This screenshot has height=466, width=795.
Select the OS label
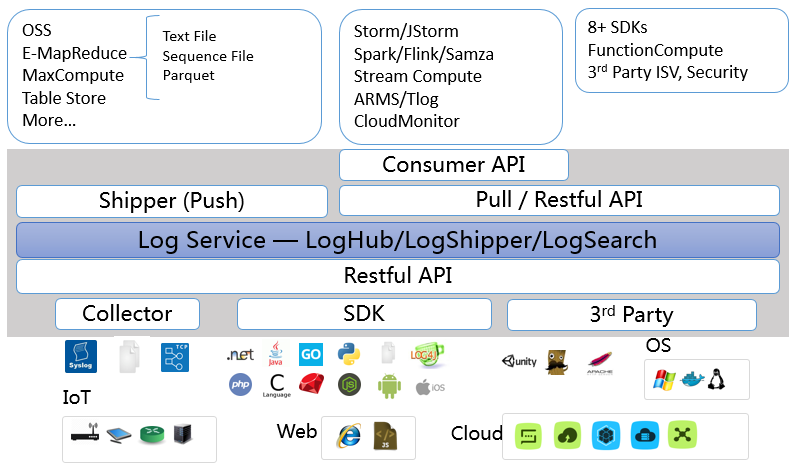click(658, 346)
